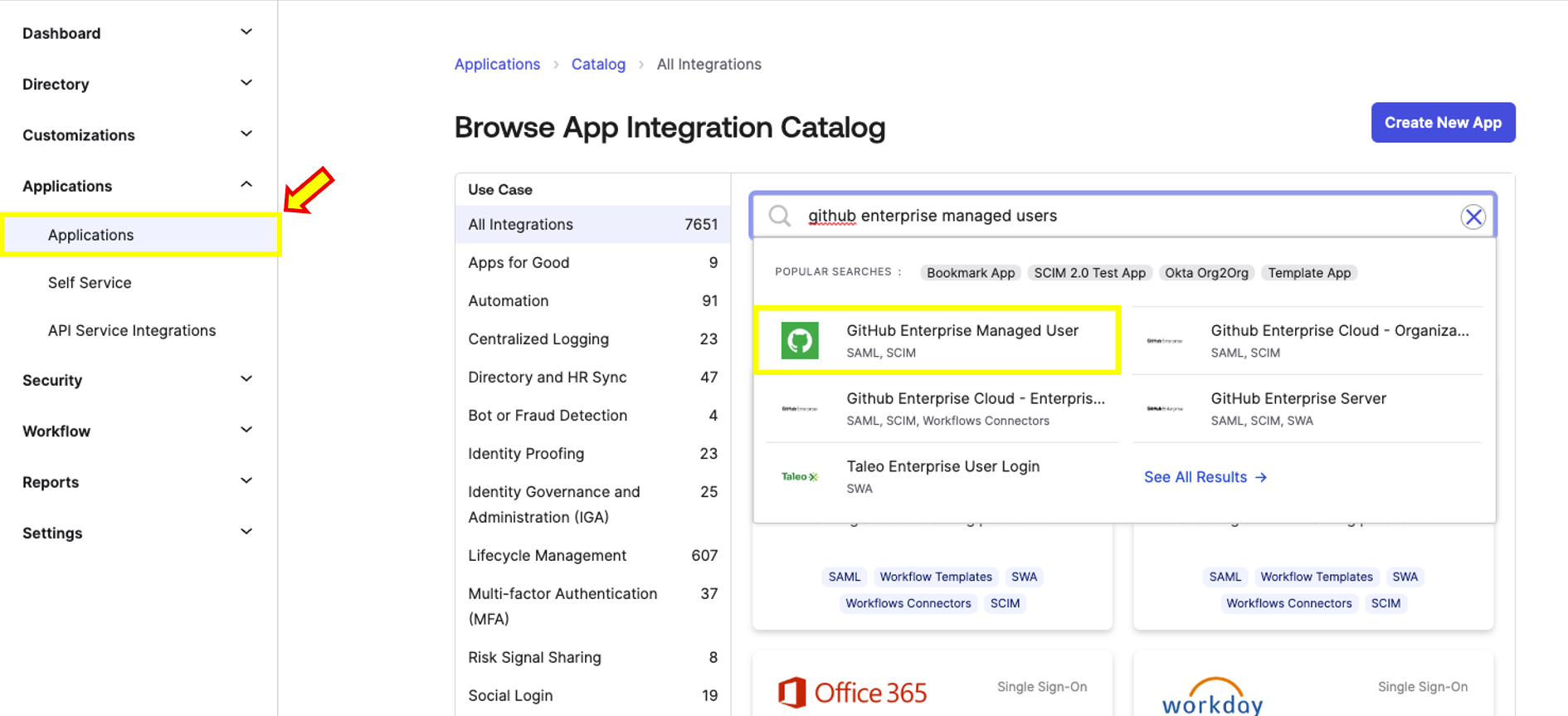Click See All Results link

(x=1205, y=477)
